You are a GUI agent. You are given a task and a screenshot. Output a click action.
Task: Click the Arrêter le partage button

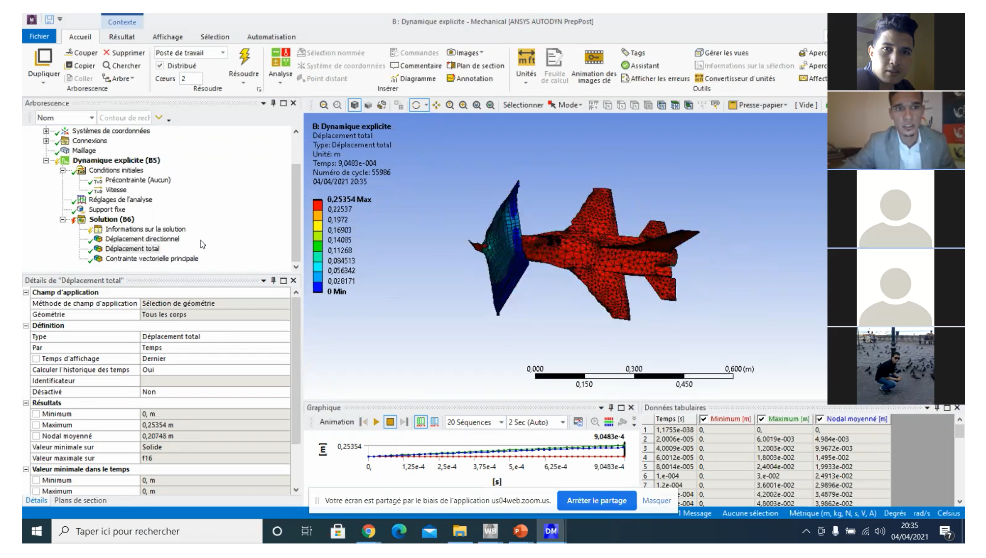coord(596,501)
